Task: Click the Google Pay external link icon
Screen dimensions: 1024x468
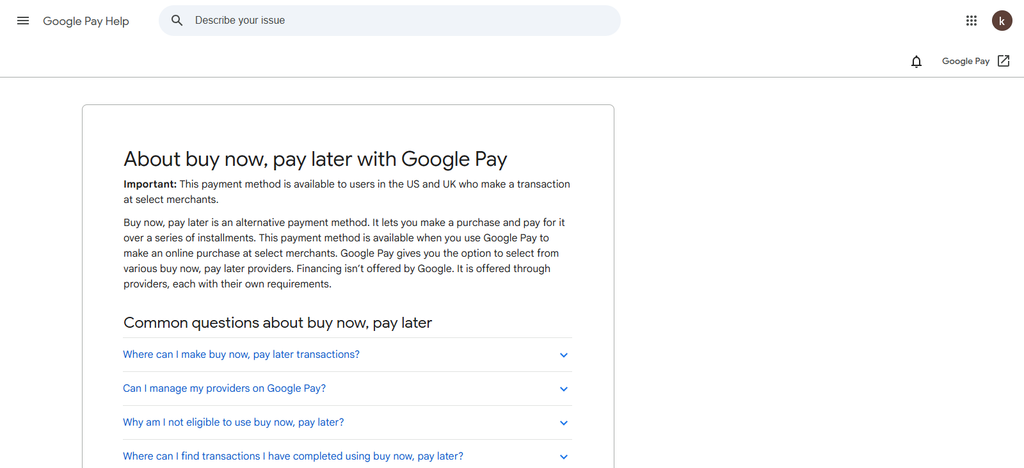Action: click(1004, 61)
